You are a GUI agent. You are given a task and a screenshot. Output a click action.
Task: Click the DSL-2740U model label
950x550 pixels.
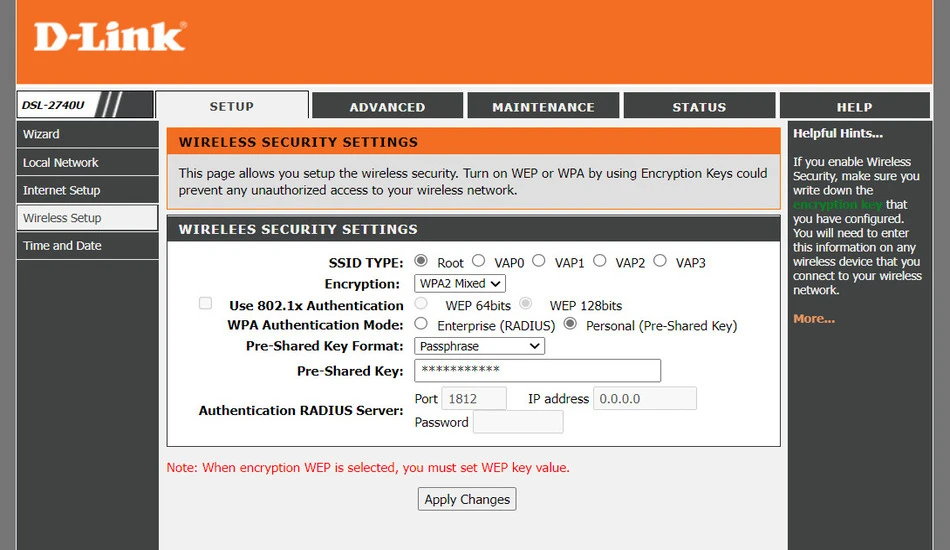click(53, 105)
